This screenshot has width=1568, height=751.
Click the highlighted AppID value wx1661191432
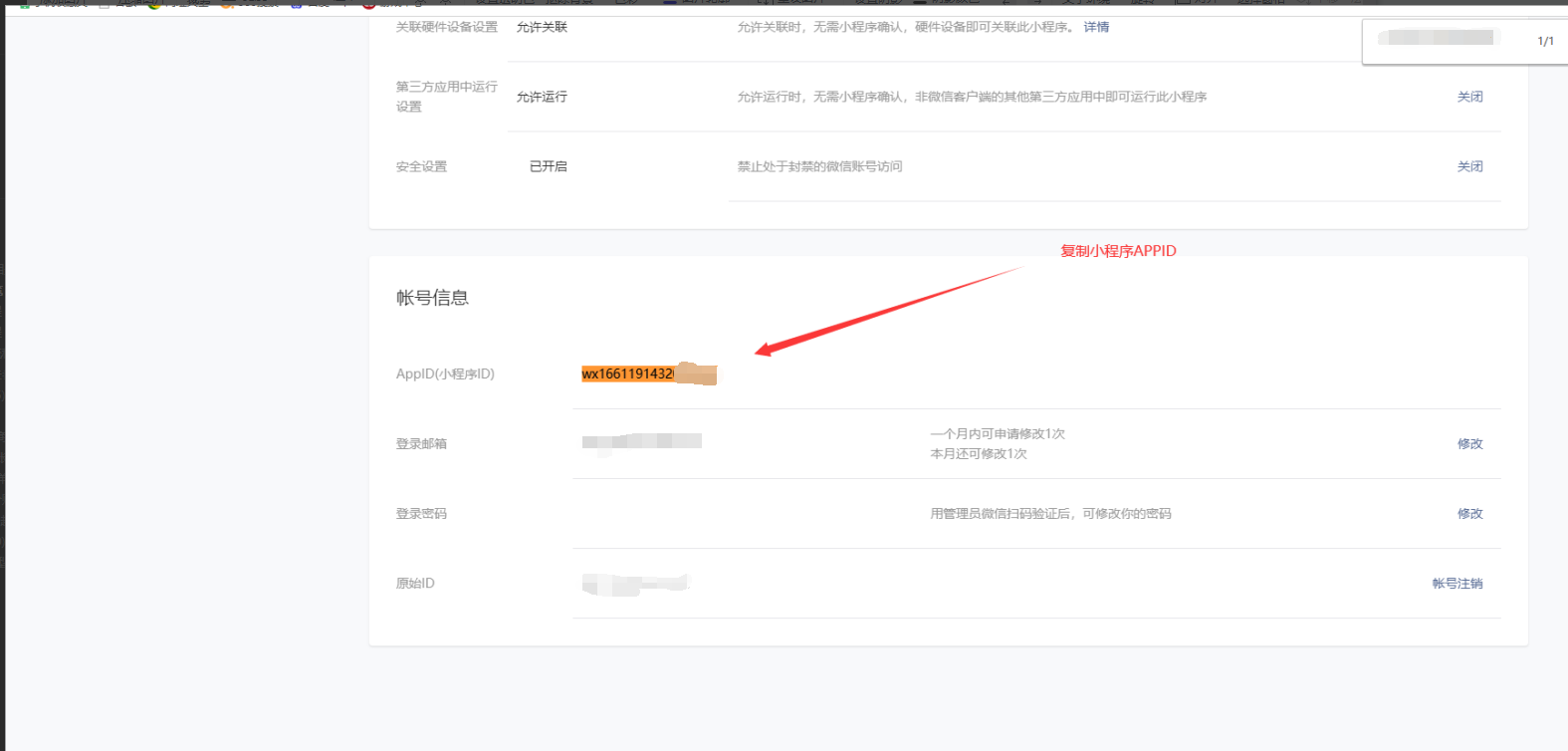tap(629, 375)
